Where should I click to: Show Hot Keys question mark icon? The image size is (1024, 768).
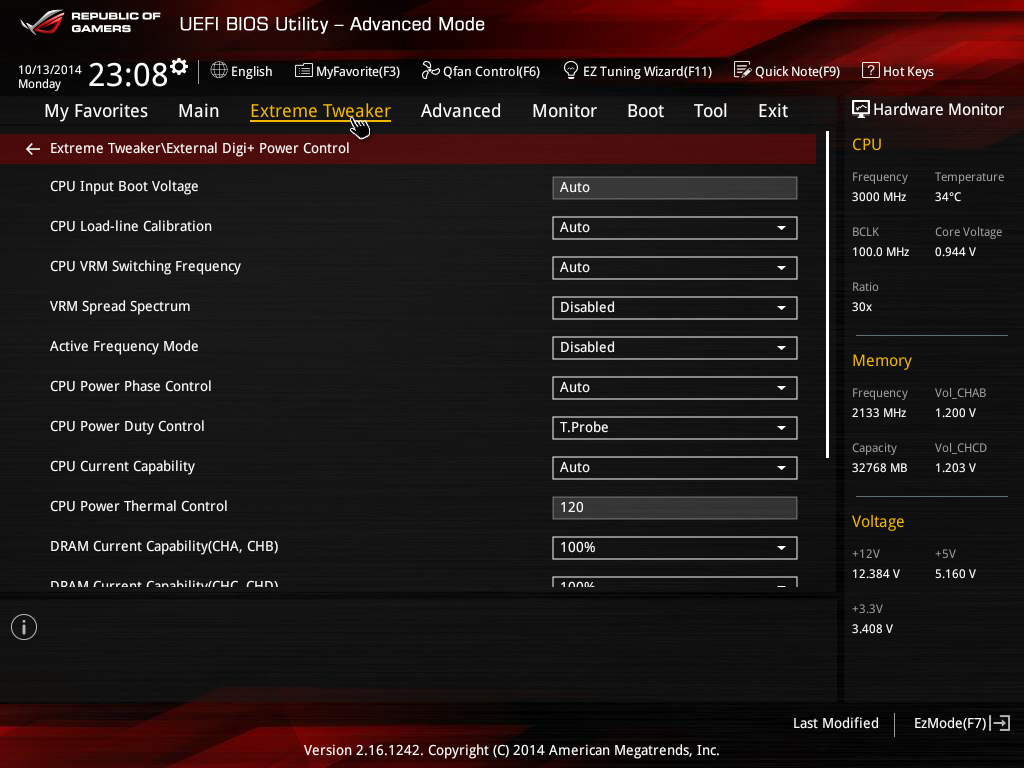870,70
